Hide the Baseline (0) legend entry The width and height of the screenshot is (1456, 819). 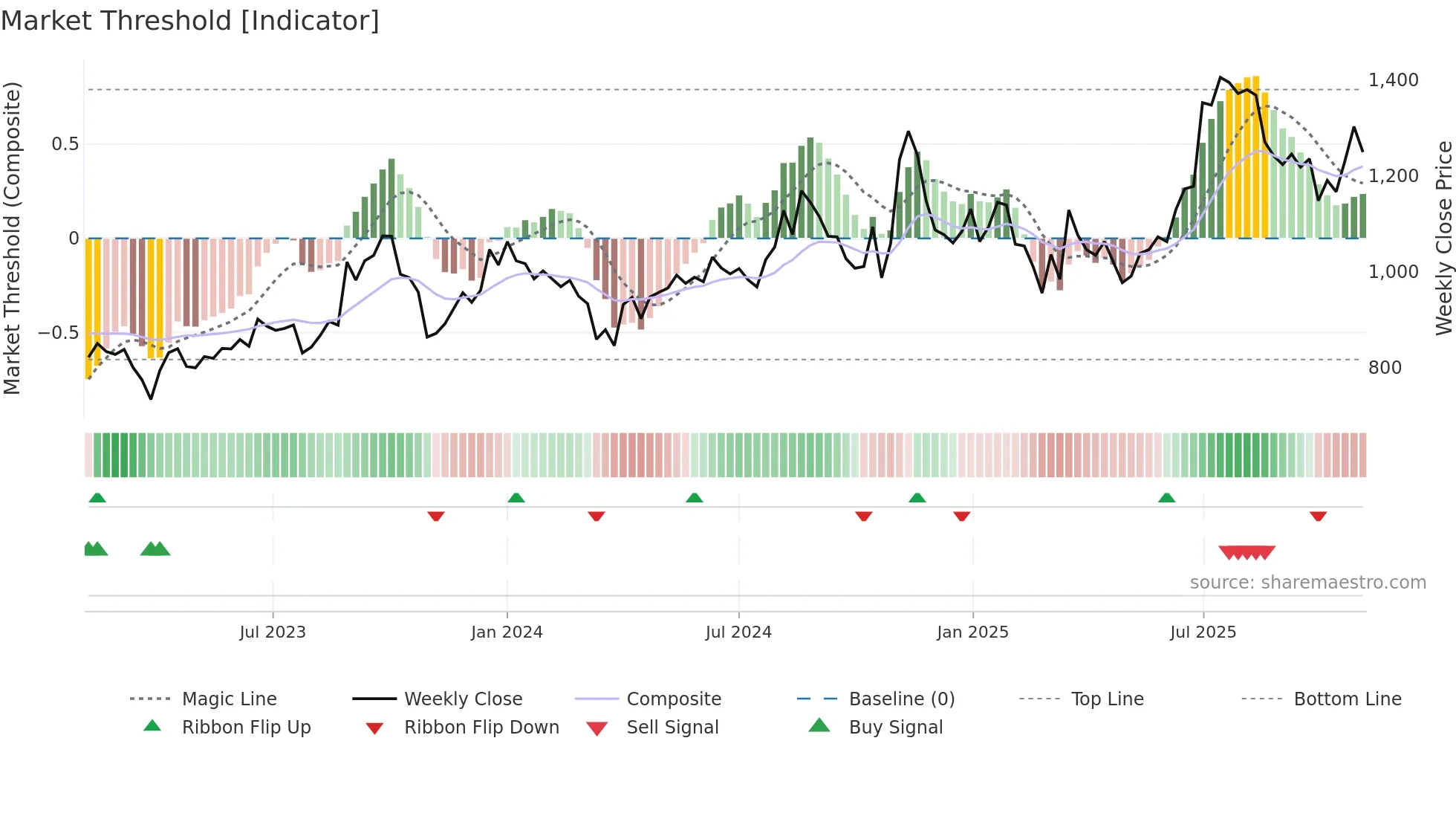[x=901, y=699]
